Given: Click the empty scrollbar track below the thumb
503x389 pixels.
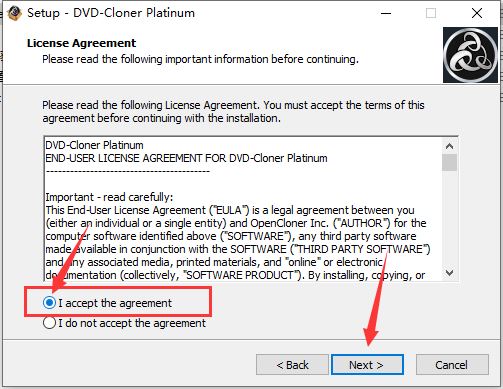Looking at the screenshot, I should [x=449, y=218].
